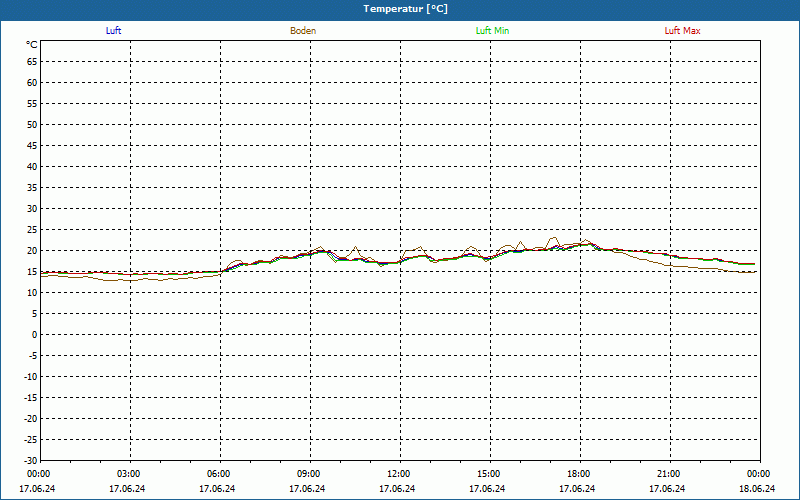The height and width of the screenshot is (500, 800).
Task: Click the 18:00 time axis label
Action: click(x=579, y=474)
